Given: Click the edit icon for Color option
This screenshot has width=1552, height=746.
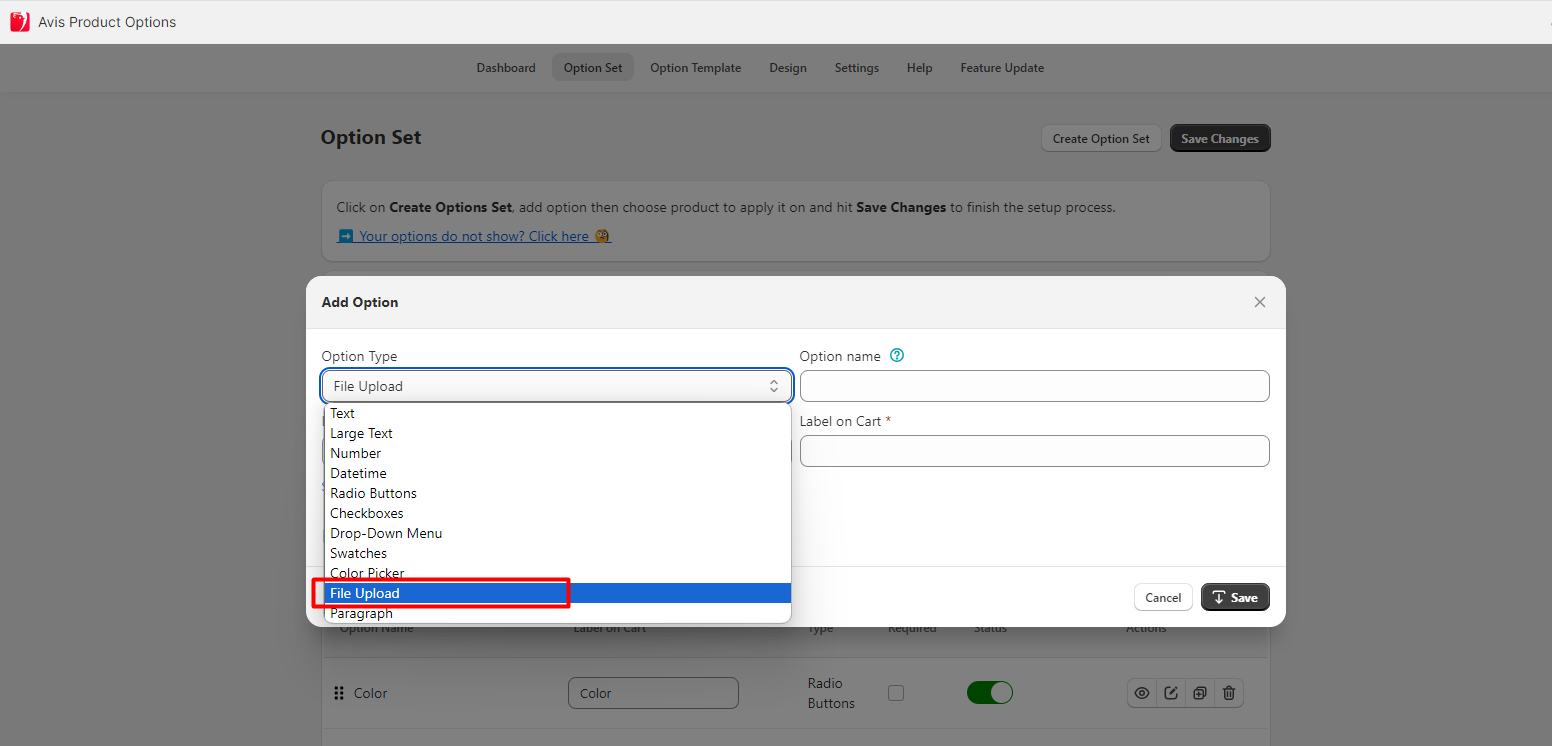Looking at the screenshot, I should pyautogui.click(x=1171, y=693).
